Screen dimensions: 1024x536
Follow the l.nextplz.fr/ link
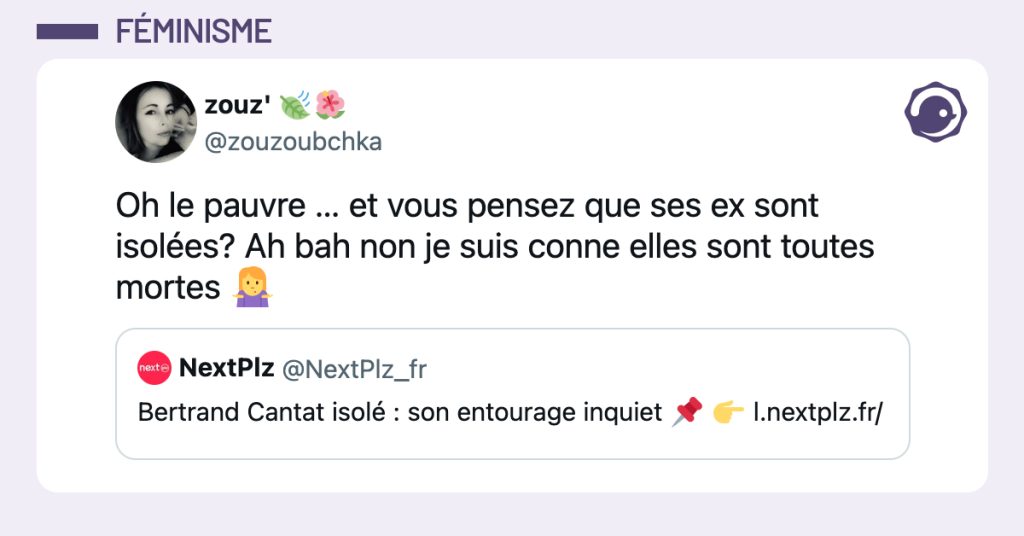[x=817, y=412]
